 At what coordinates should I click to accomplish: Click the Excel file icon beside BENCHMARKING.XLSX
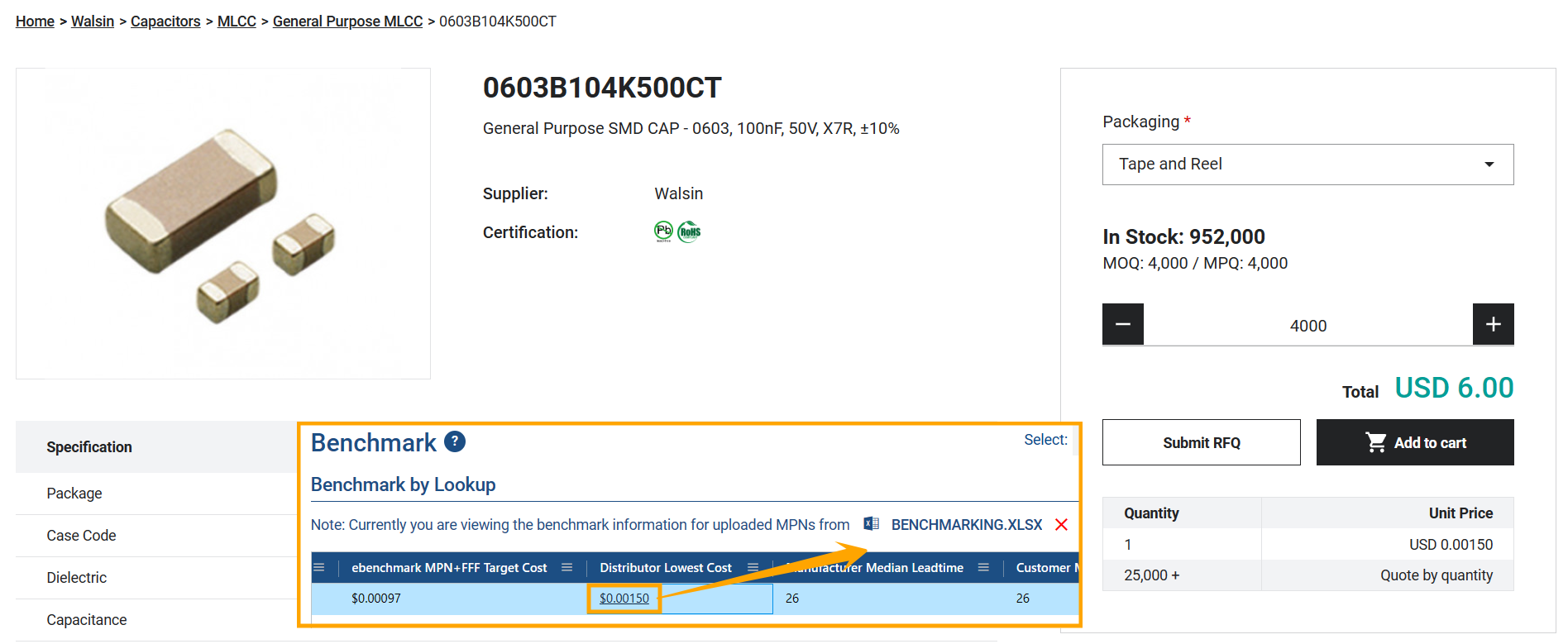(871, 524)
